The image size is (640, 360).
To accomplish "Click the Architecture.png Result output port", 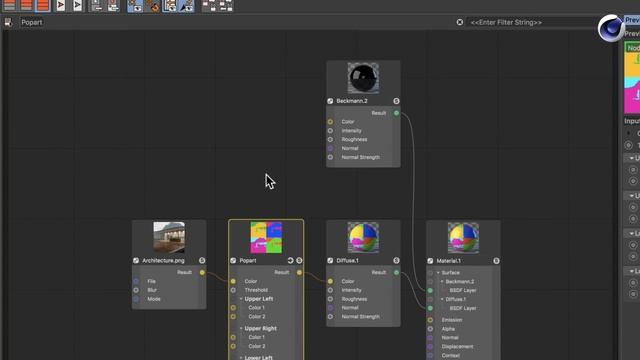I will [202, 272].
